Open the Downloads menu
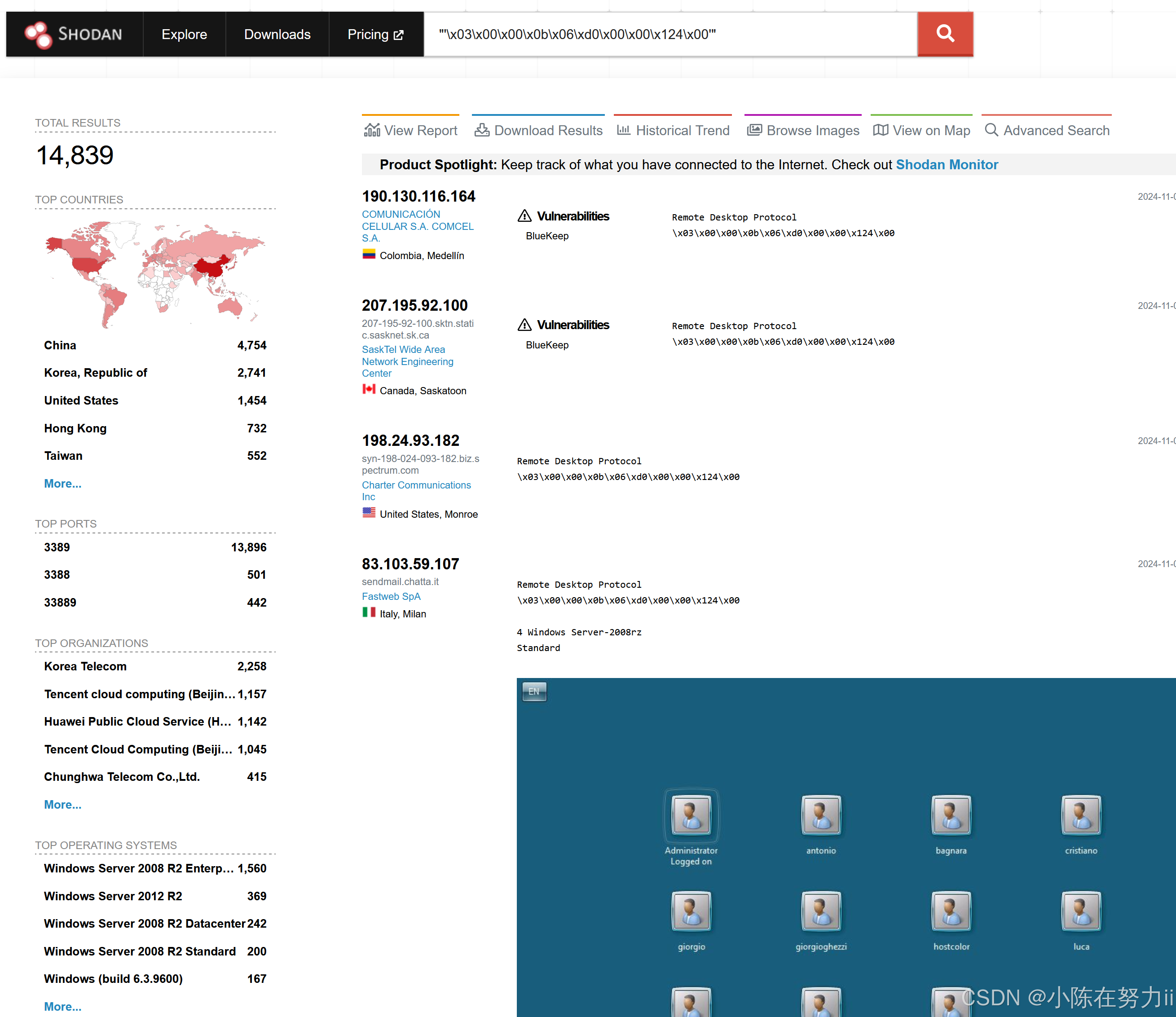The width and height of the screenshot is (1176, 1017). [x=277, y=35]
